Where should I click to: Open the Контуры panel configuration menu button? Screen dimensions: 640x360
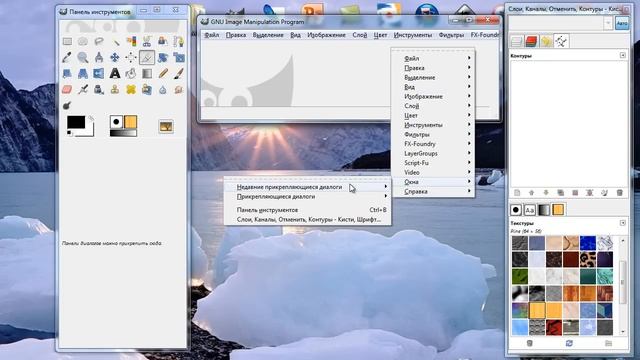623,55
